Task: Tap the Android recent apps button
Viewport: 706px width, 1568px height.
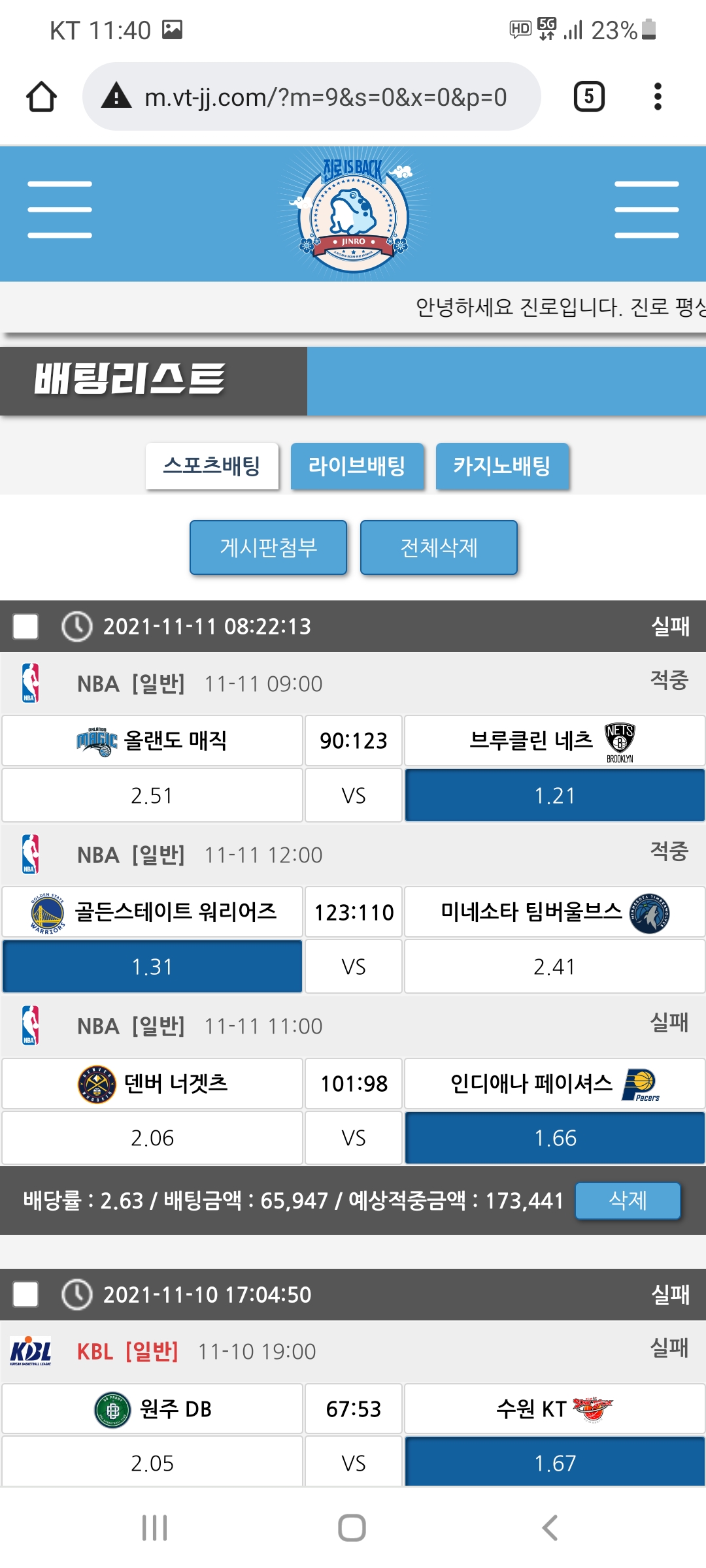Action: pyautogui.click(x=155, y=1527)
